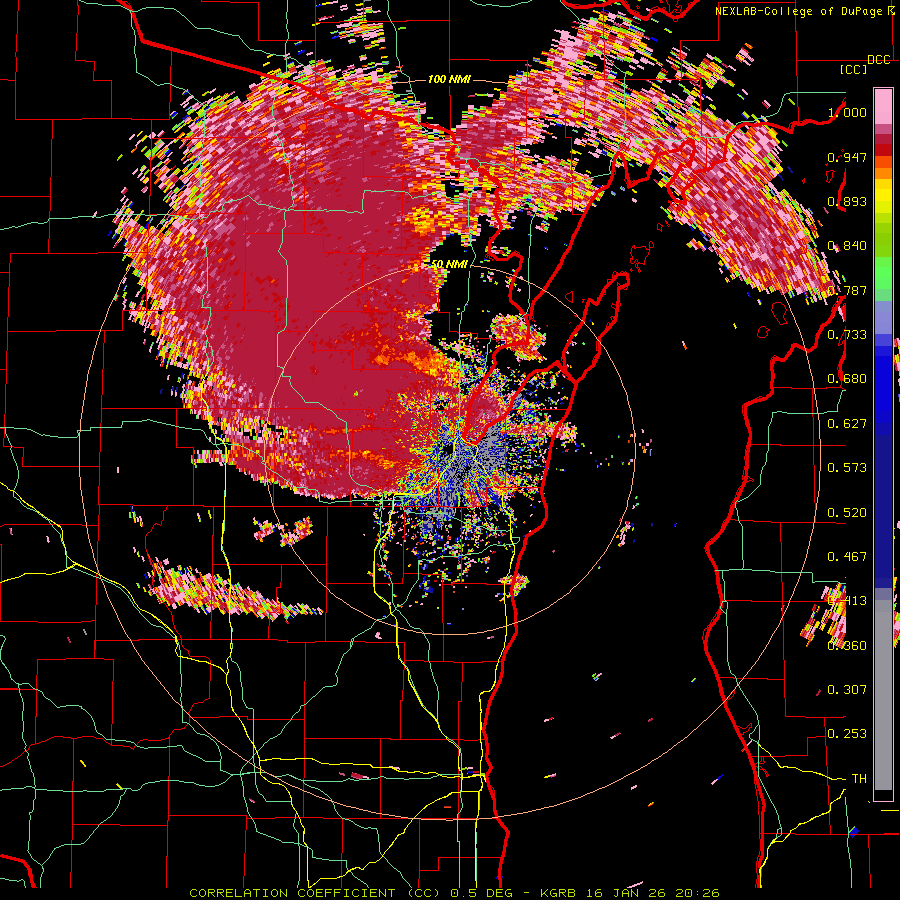Click the 0.307 legend value
Viewport: 900px width, 900px height.
[x=847, y=690]
